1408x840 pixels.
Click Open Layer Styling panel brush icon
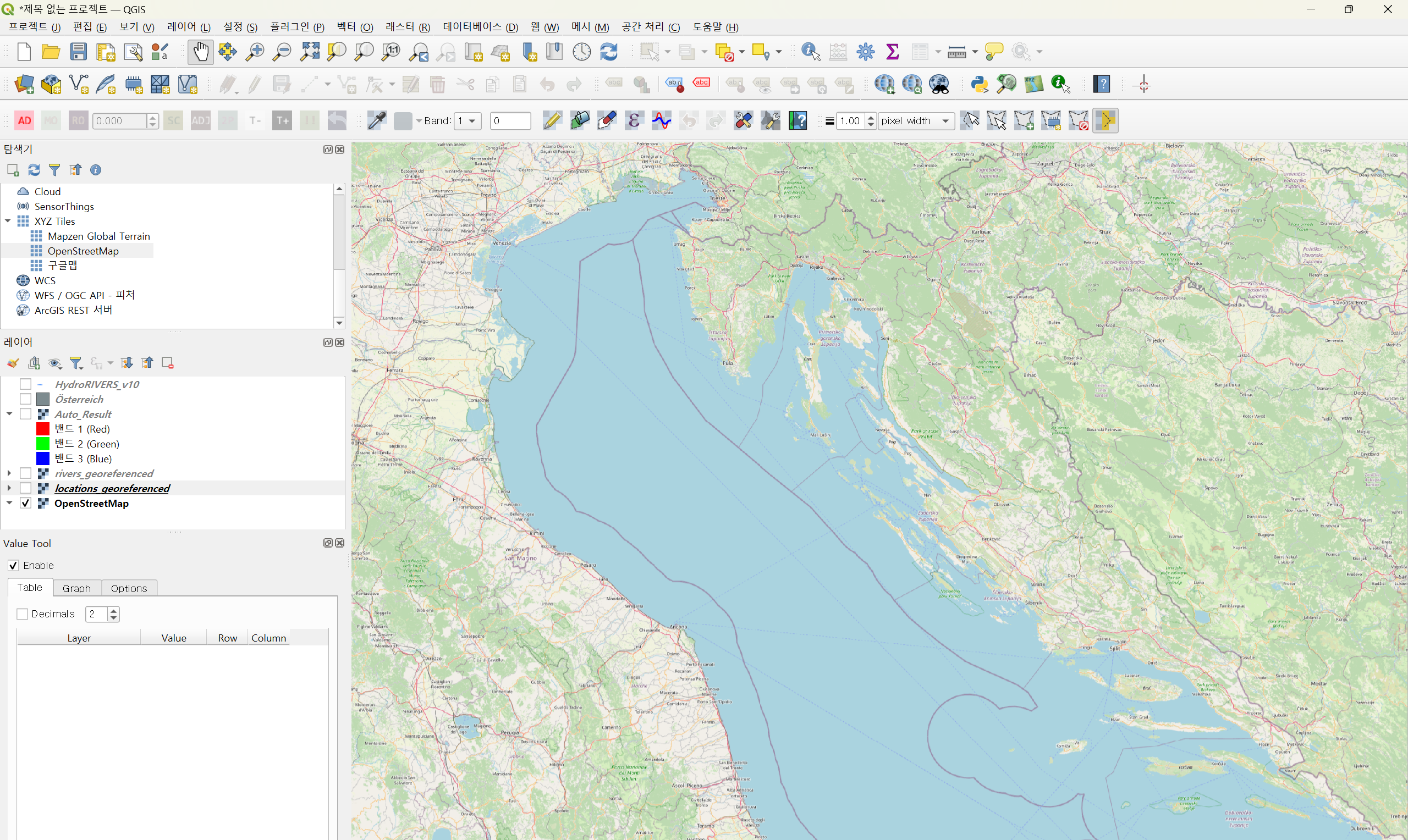coord(13,363)
